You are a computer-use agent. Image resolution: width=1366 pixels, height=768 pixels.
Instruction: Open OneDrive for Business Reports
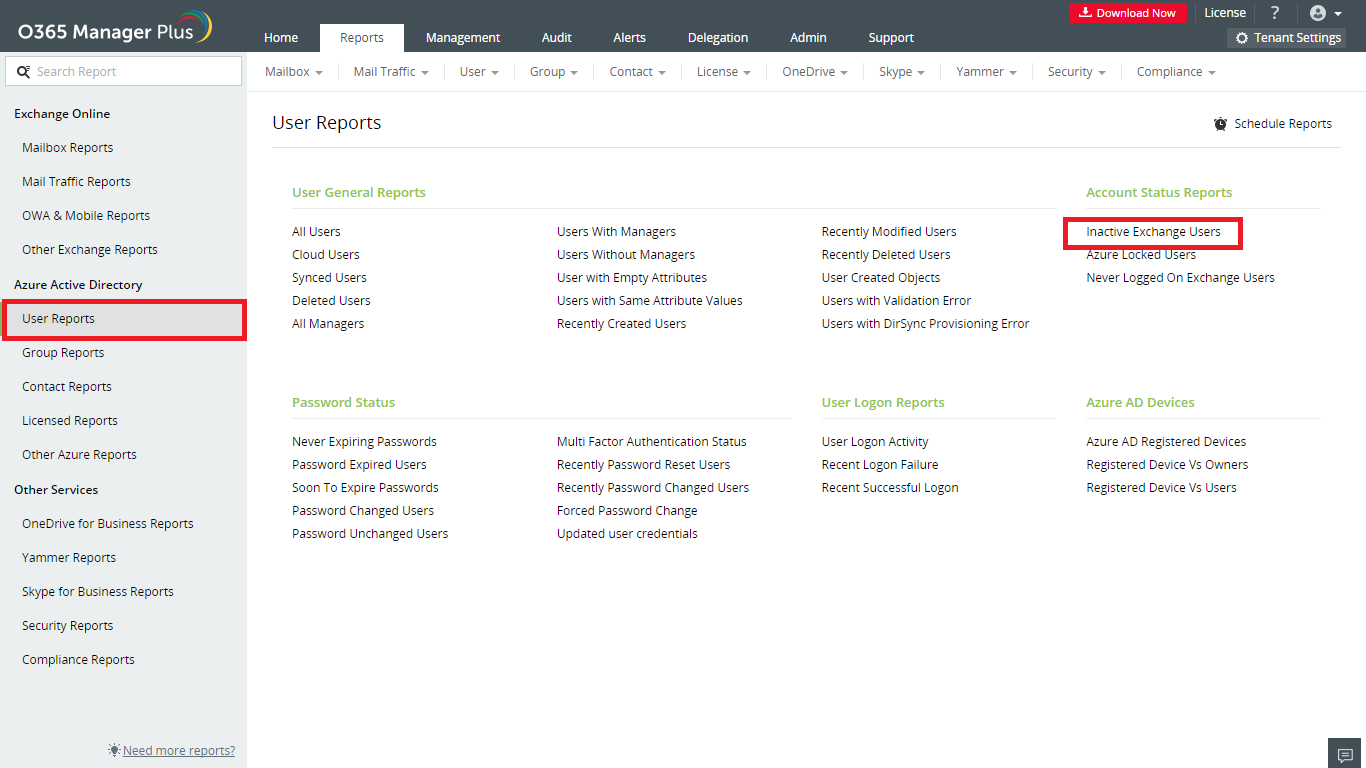coord(108,524)
